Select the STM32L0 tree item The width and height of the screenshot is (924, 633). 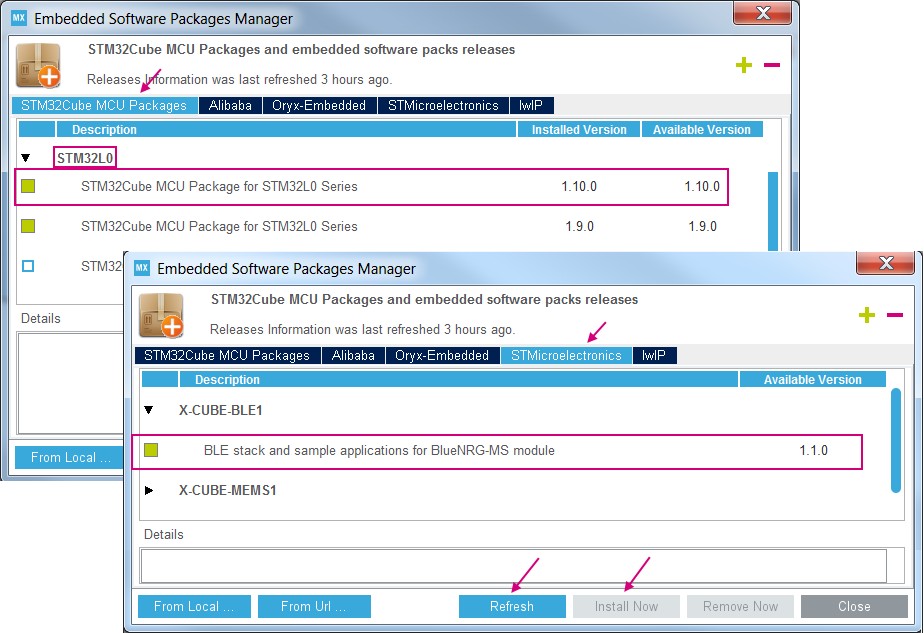(x=85, y=158)
